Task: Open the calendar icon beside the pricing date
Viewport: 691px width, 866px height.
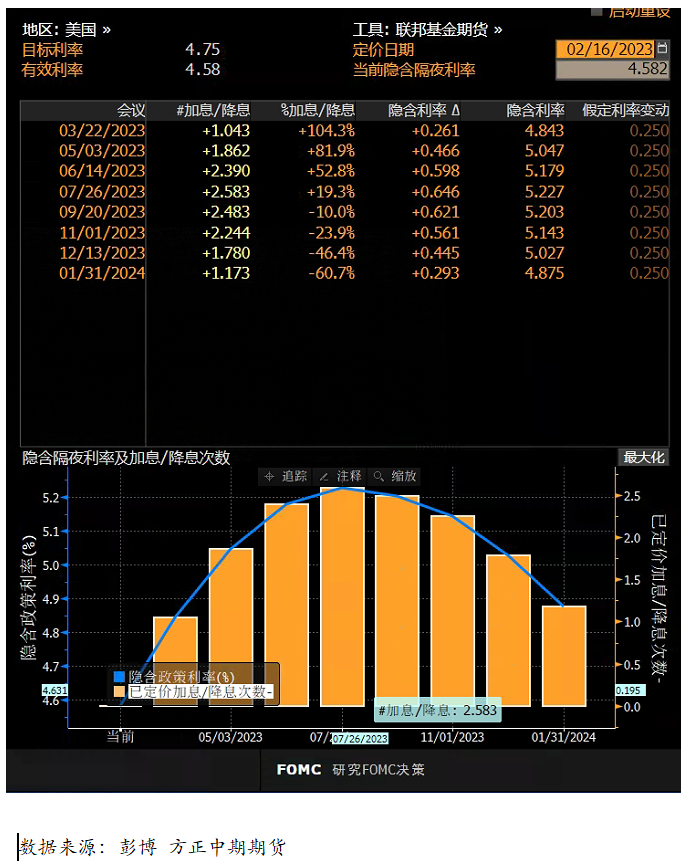Action: click(x=662, y=48)
